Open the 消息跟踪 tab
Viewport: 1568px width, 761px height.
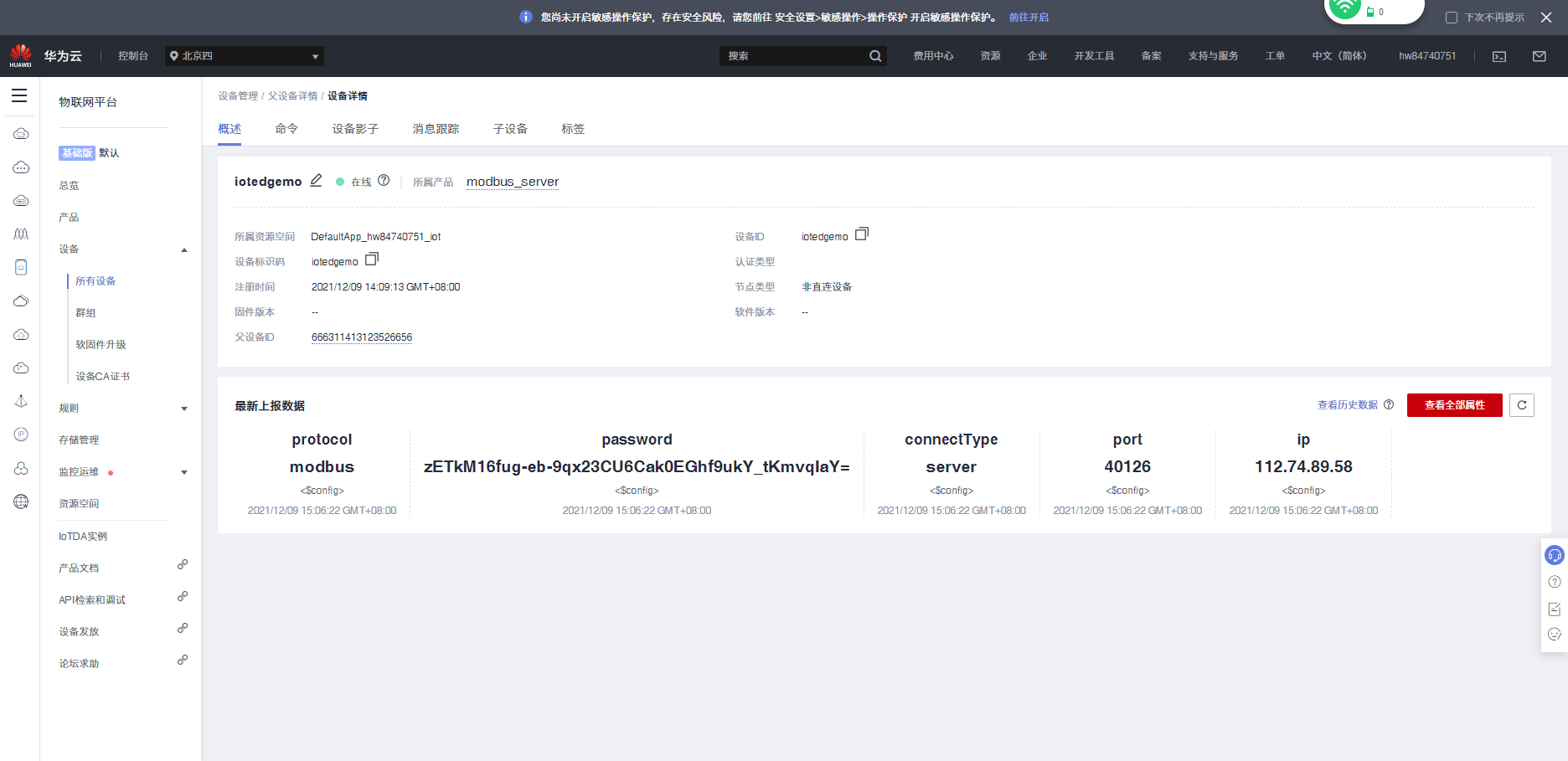436,129
